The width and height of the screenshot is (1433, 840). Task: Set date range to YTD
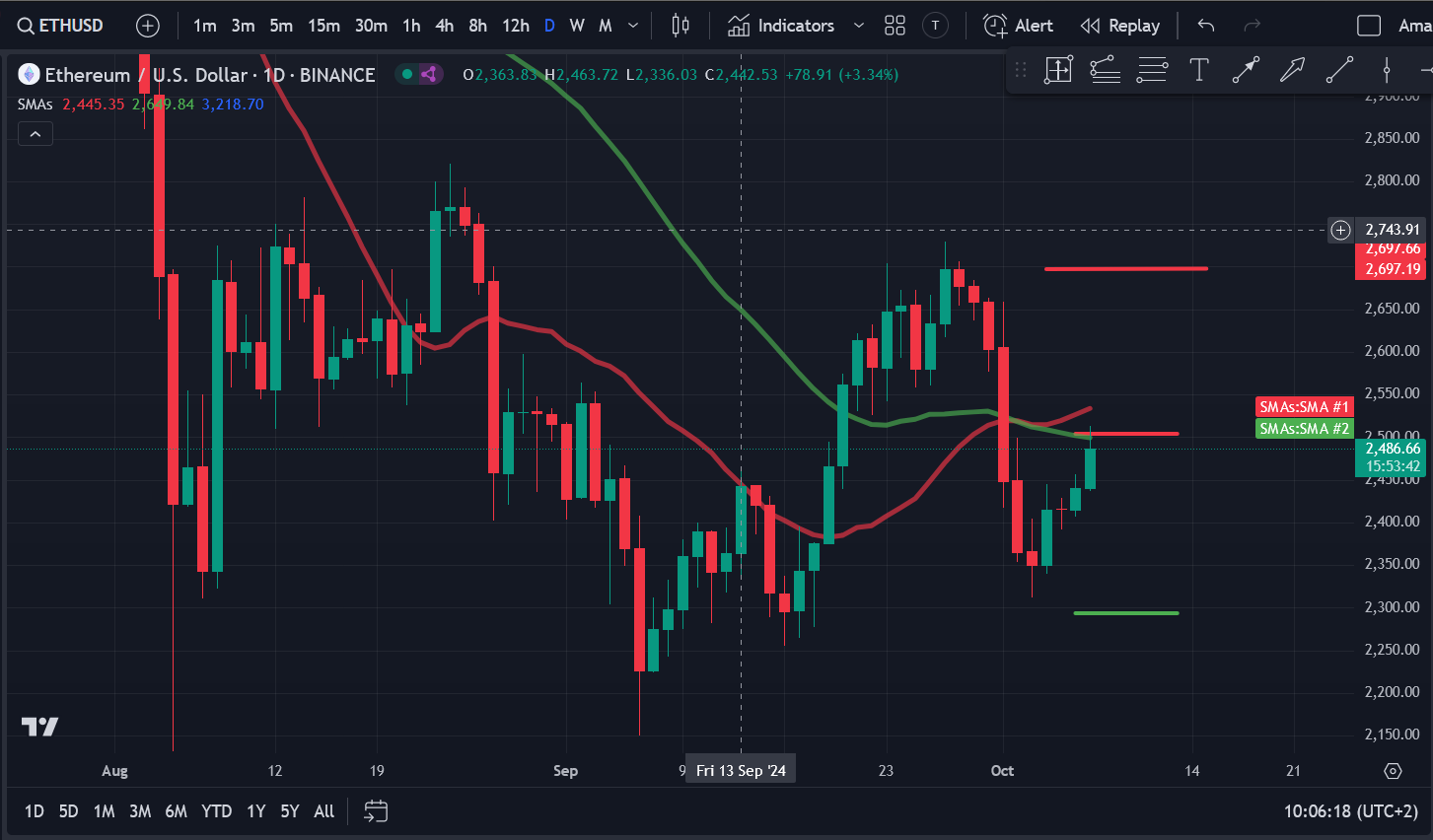[x=216, y=811]
